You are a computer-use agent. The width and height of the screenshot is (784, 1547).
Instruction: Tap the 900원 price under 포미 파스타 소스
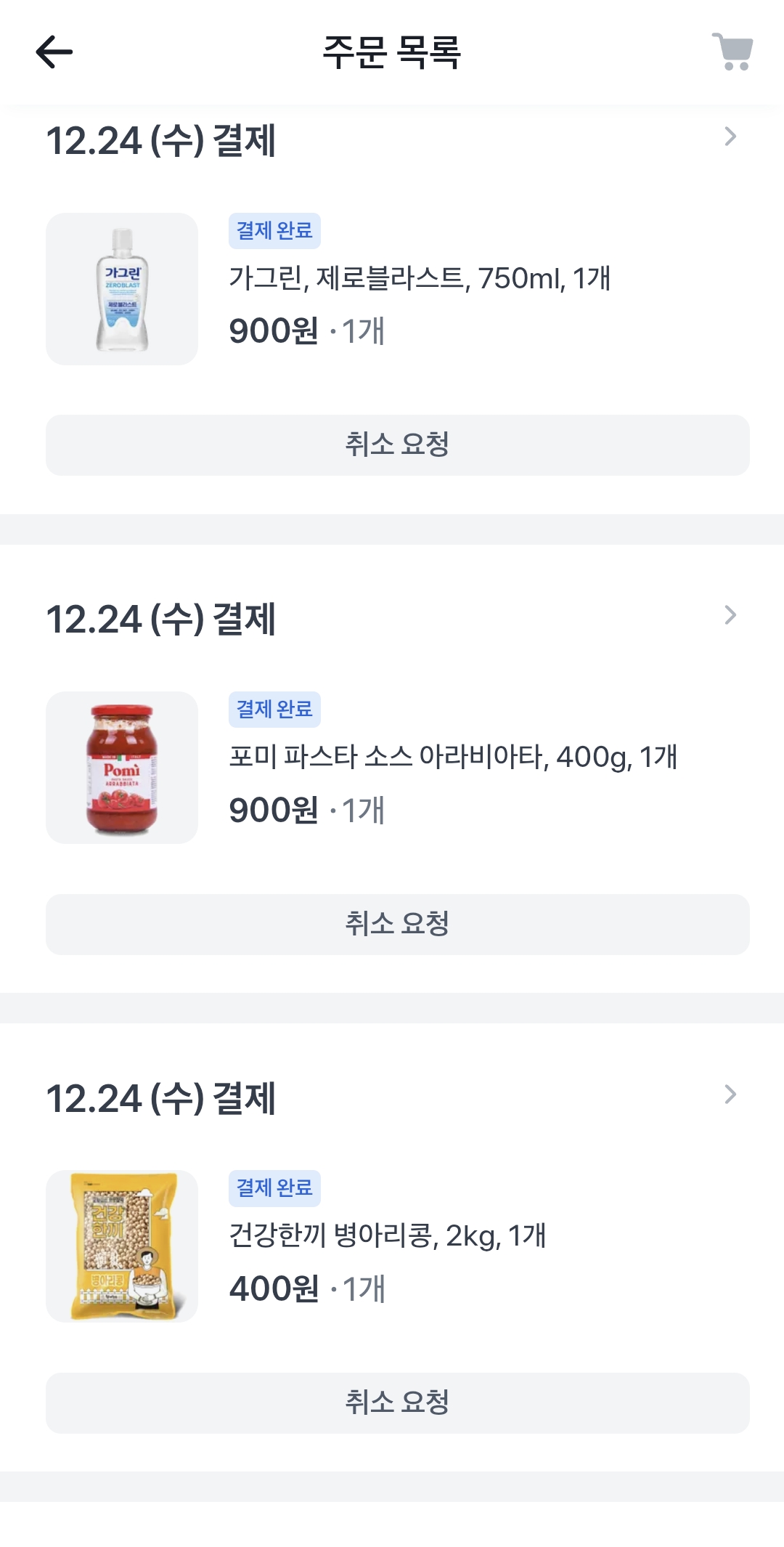pyautogui.click(x=274, y=811)
